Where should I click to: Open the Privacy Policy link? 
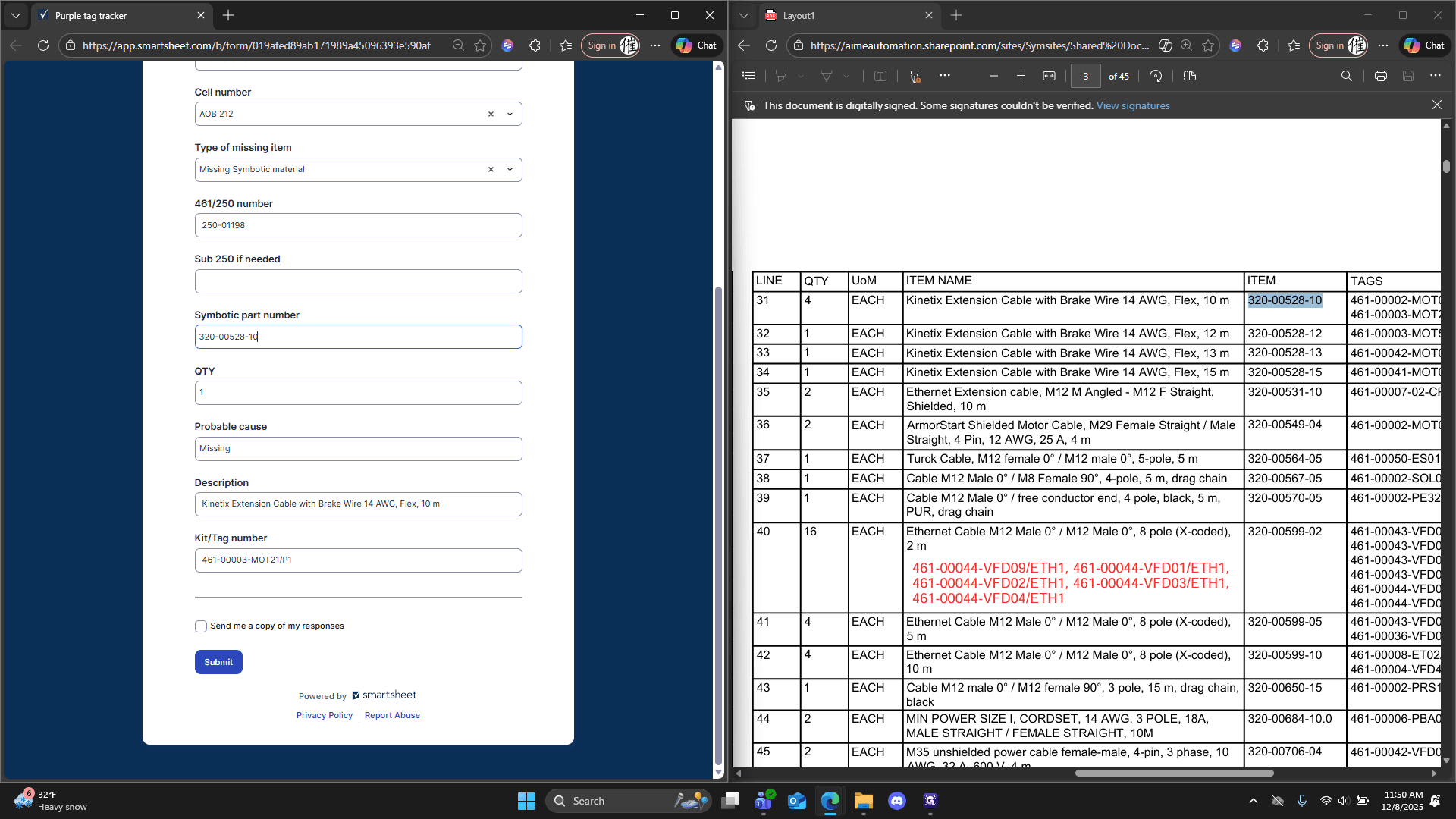click(325, 715)
